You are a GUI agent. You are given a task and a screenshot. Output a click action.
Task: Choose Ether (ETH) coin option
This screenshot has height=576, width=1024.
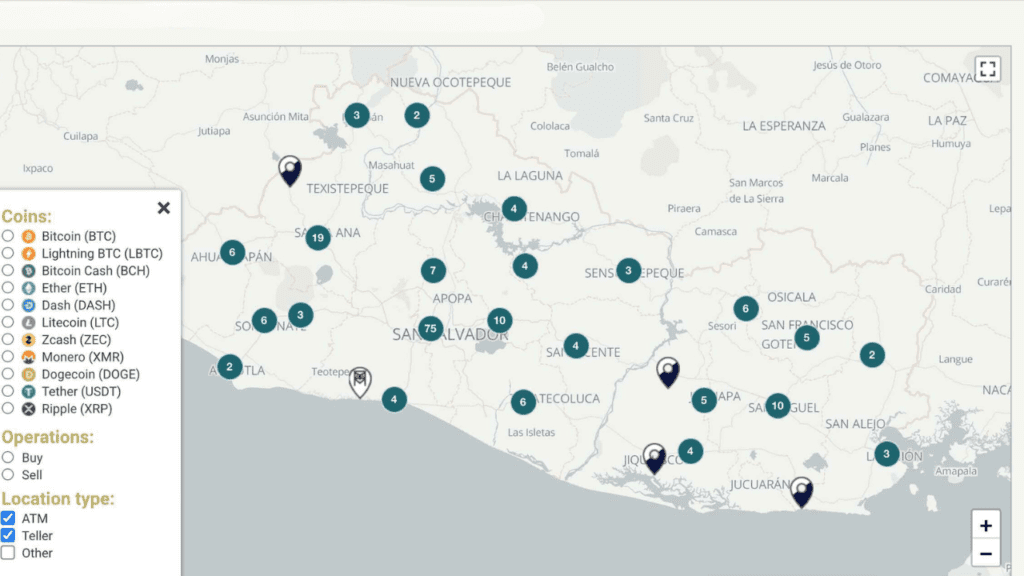pyautogui.click(x=8, y=288)
